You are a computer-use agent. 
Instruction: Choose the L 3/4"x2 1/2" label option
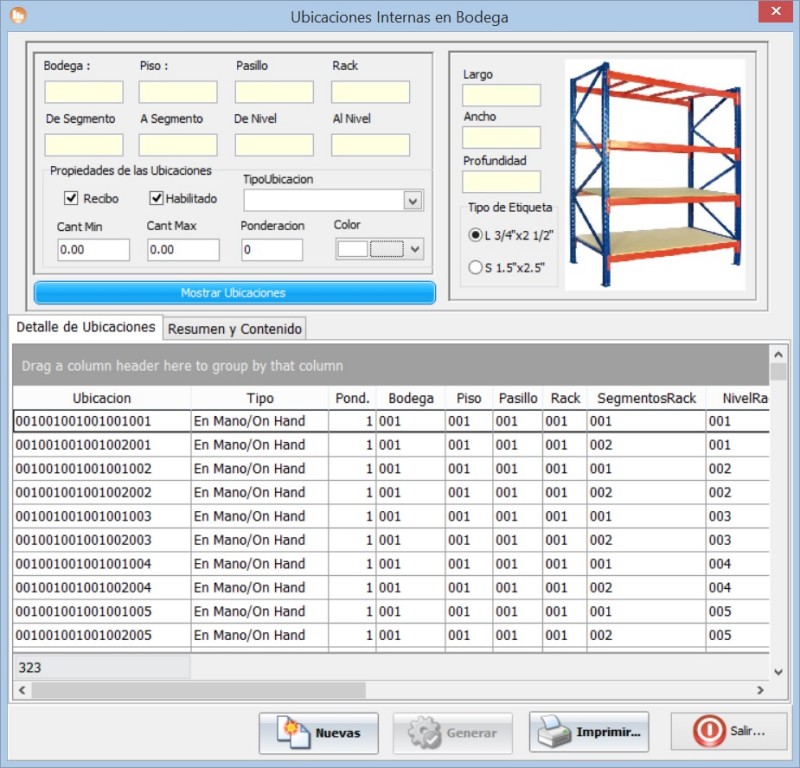point(475,234)
